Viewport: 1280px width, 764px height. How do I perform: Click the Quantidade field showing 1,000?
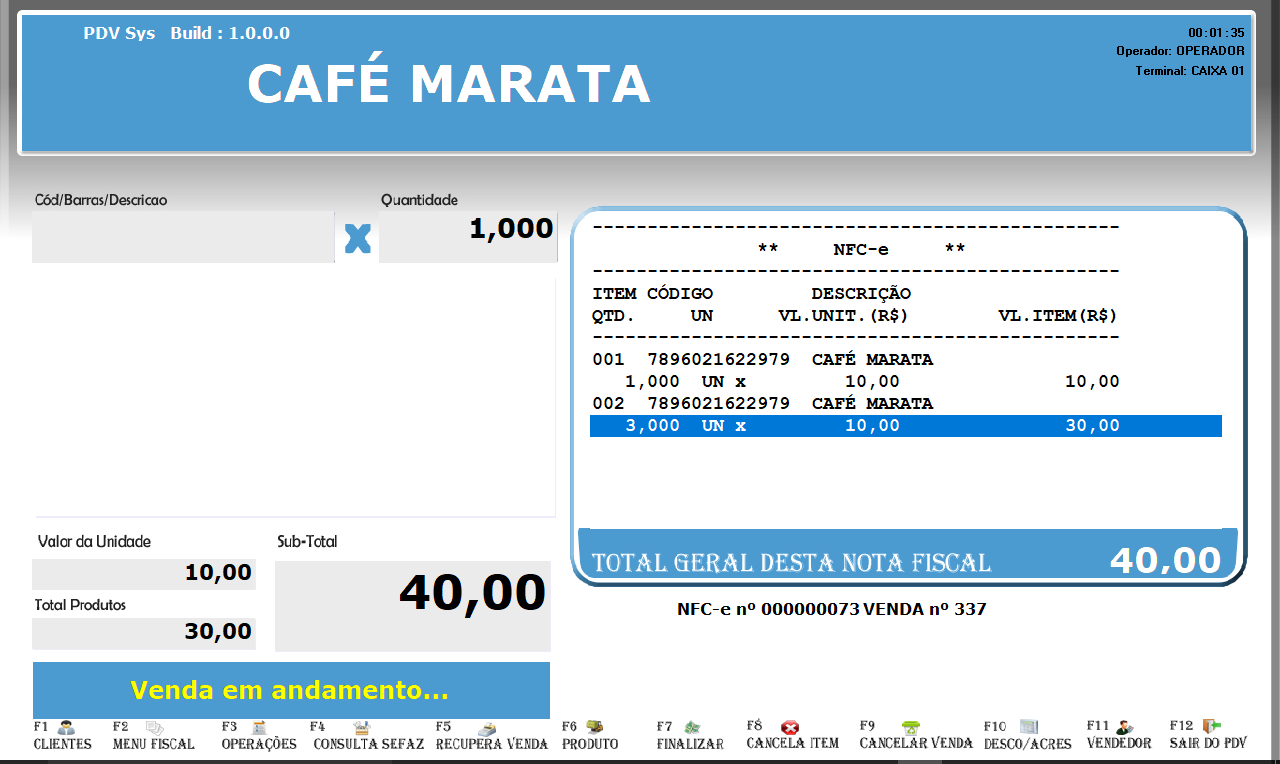[468, 237]
